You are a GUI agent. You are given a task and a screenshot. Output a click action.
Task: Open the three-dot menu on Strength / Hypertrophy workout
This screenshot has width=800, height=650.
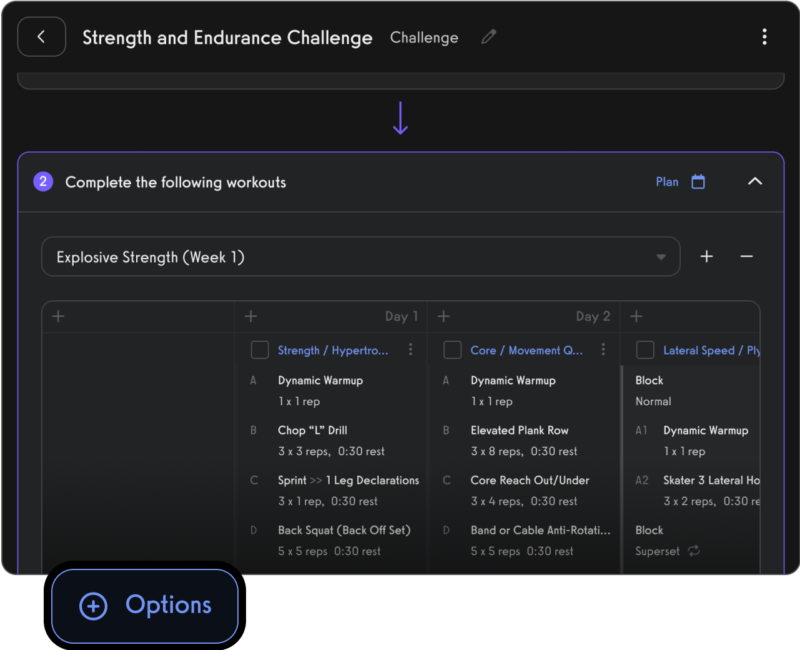coord(411,349)
